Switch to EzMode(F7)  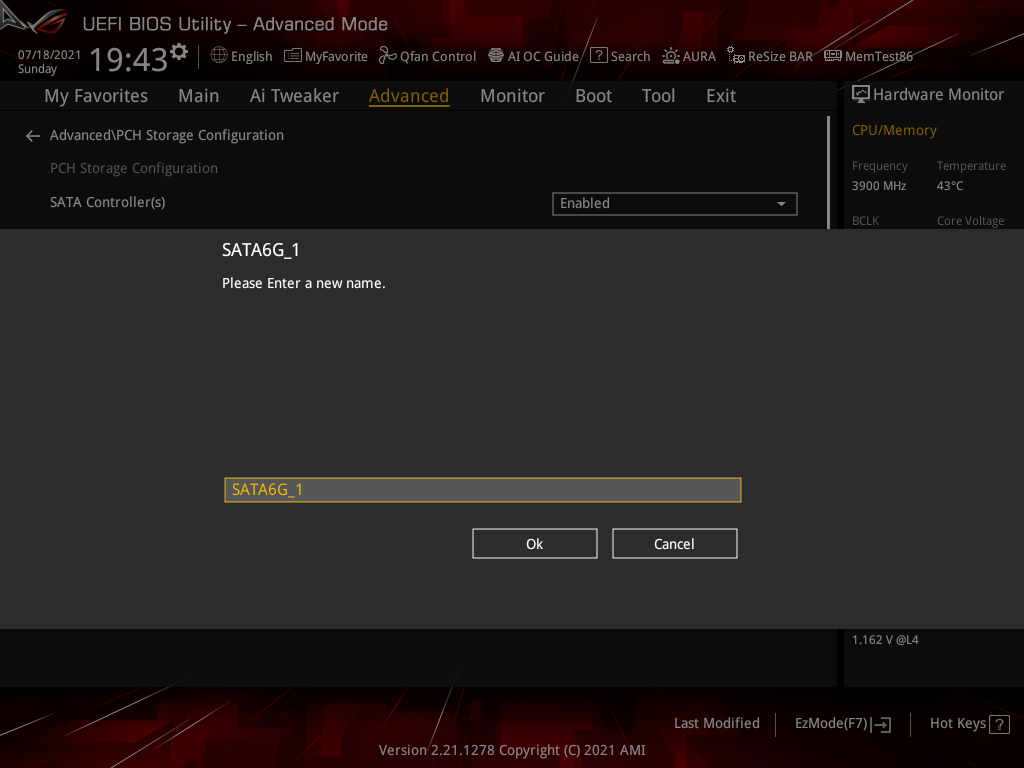tap(842, 723)
